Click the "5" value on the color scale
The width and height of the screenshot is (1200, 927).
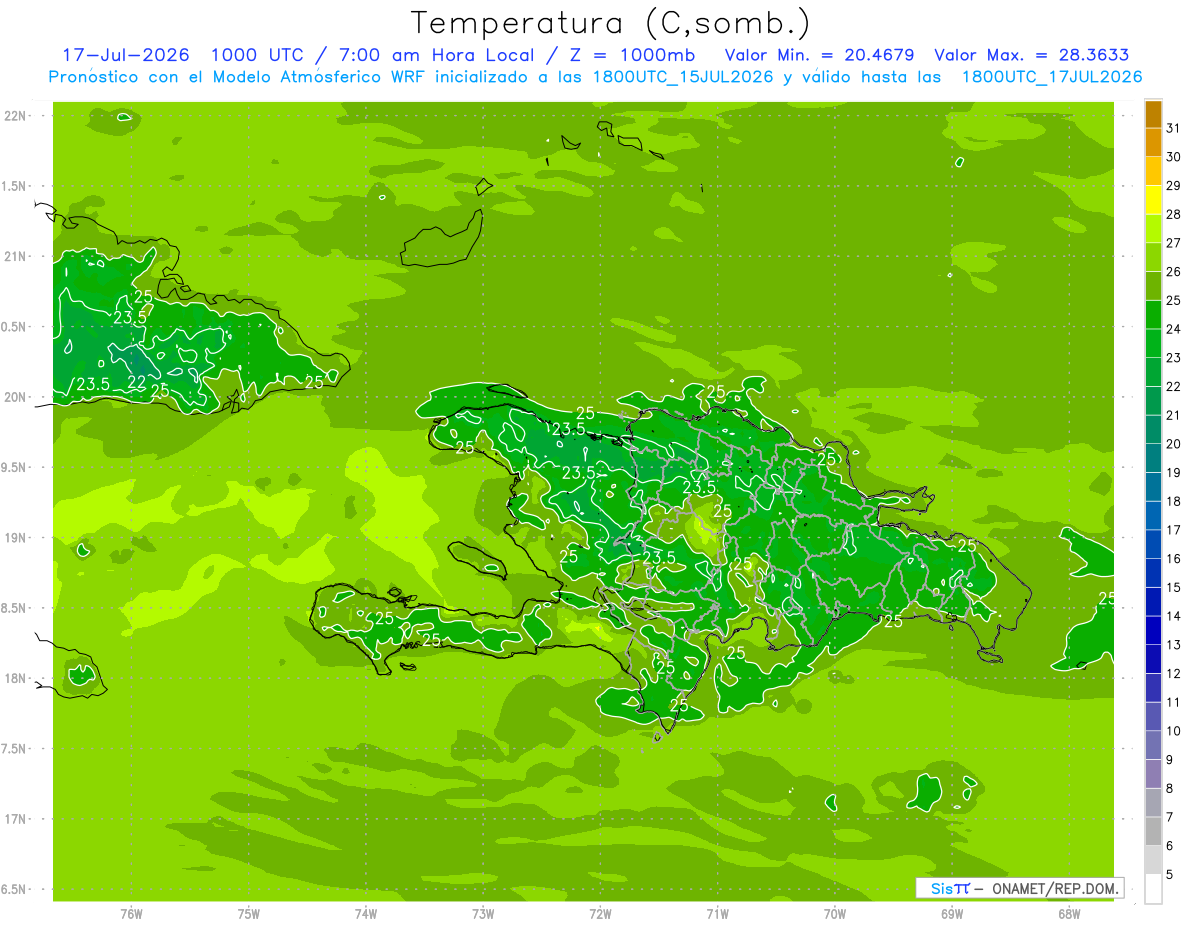tap(1170, 874)
